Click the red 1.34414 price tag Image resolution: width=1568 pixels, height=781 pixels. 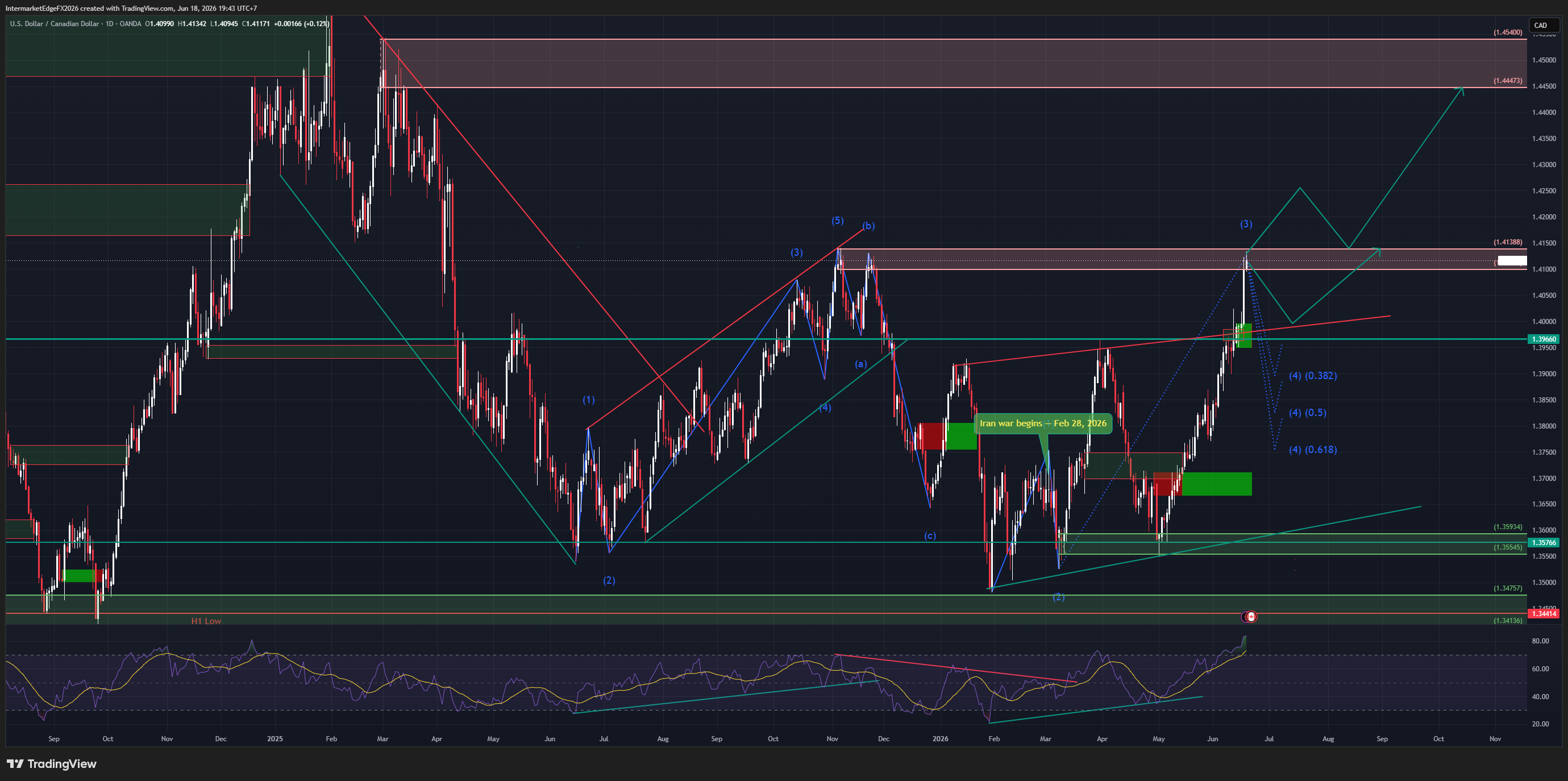pos(1544,613)
